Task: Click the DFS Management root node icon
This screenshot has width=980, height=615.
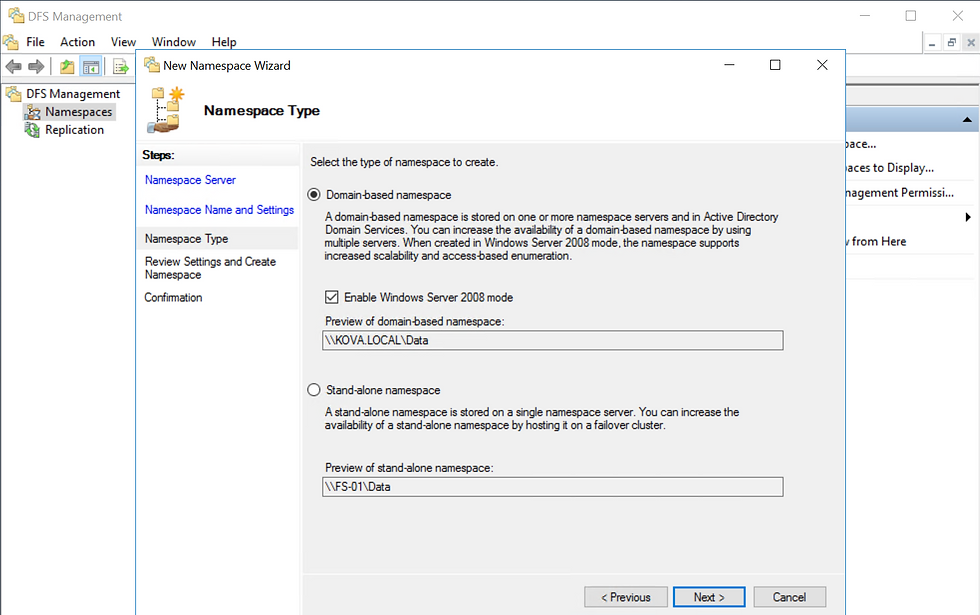Action: pos(13,94)
